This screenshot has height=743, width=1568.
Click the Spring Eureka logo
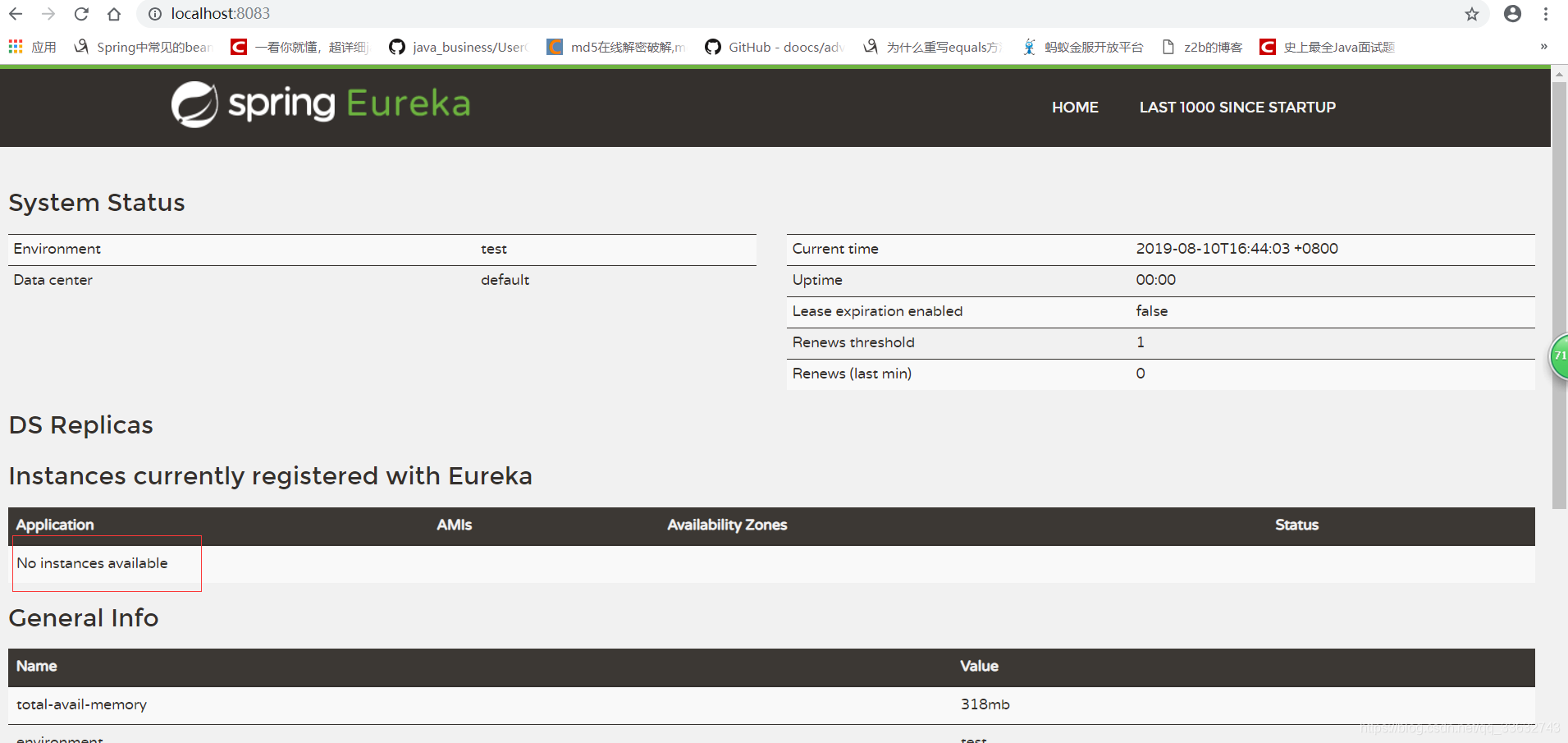(321, 104)
